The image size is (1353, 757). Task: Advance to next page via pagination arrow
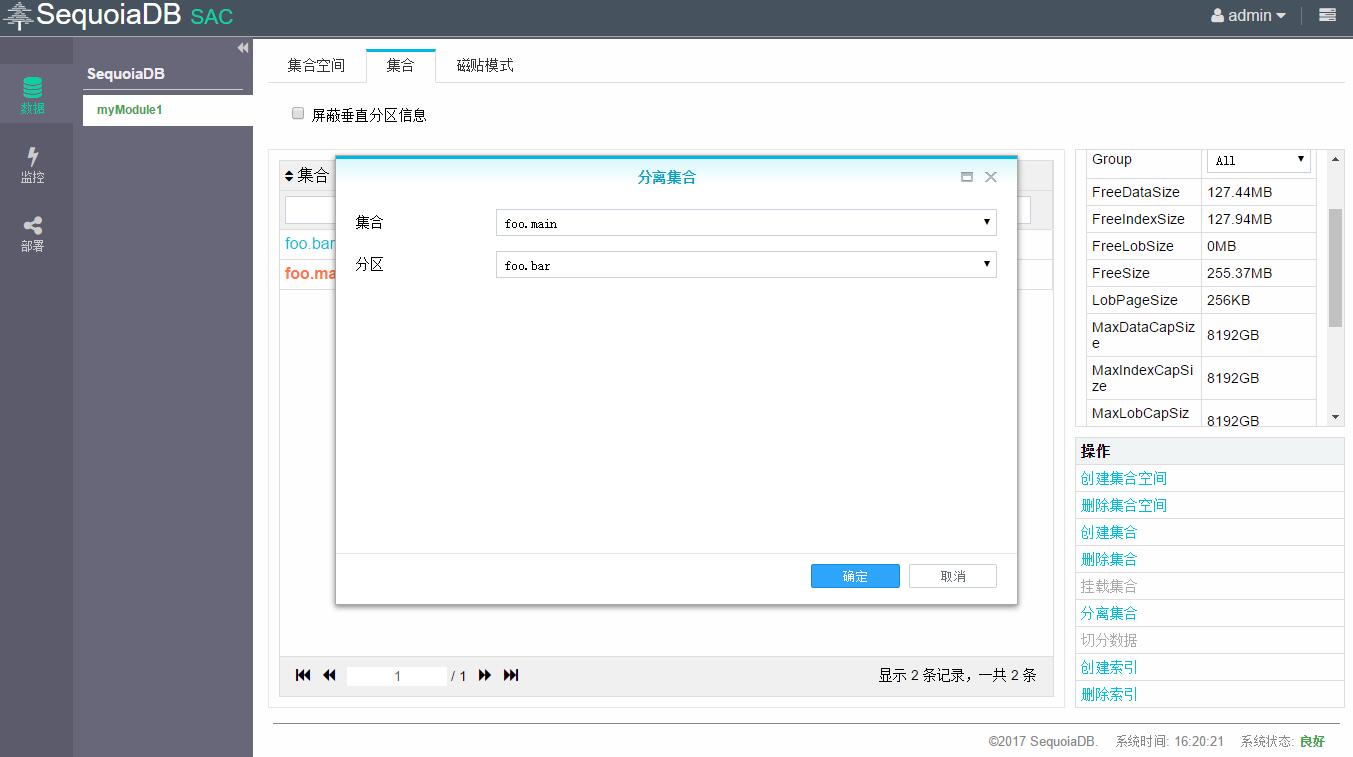click(485, 675)
